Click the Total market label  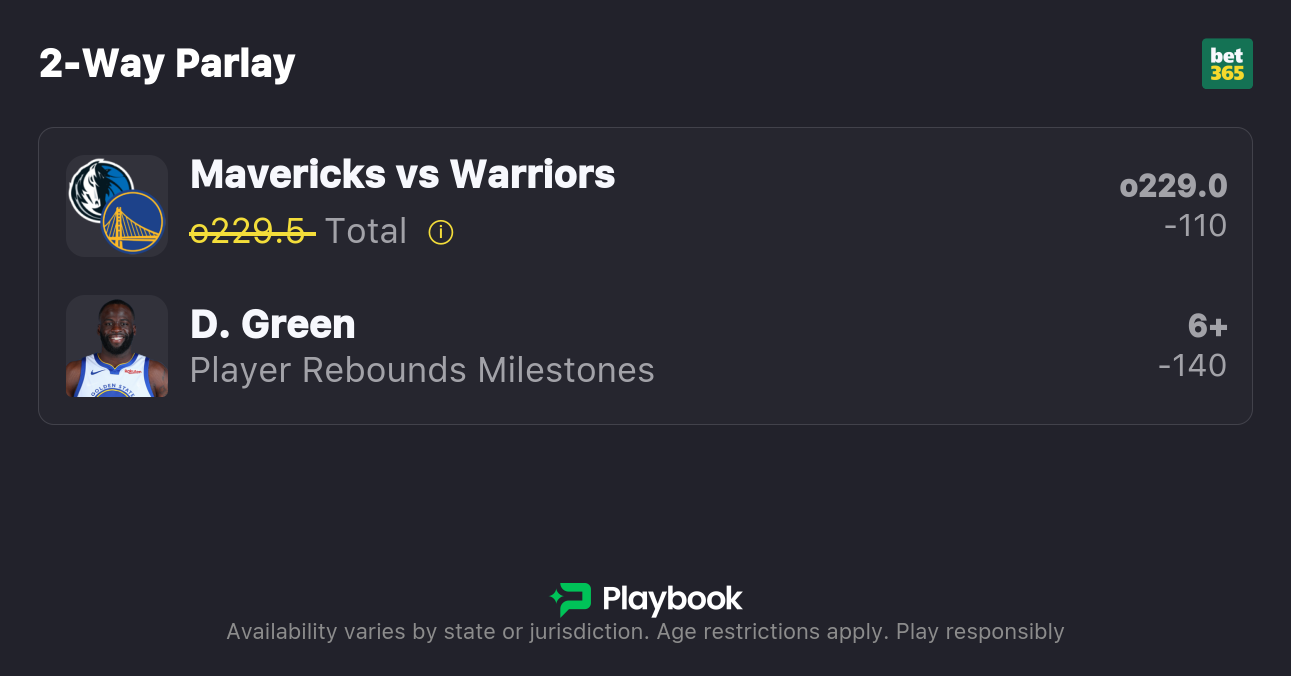[x=366, y=232]
